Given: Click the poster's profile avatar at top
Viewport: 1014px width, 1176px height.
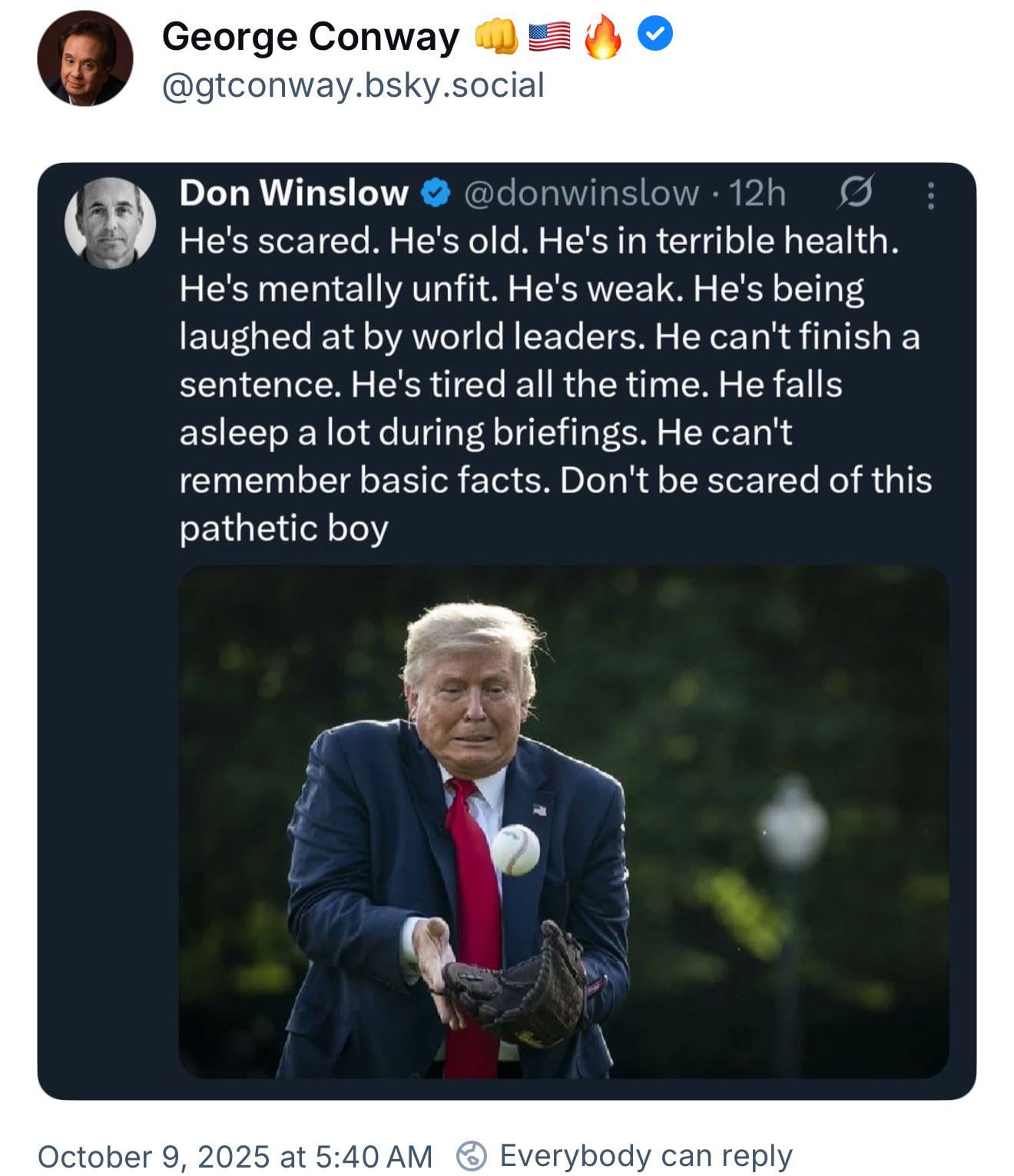Looking at the screenshot, I should 84,58.
